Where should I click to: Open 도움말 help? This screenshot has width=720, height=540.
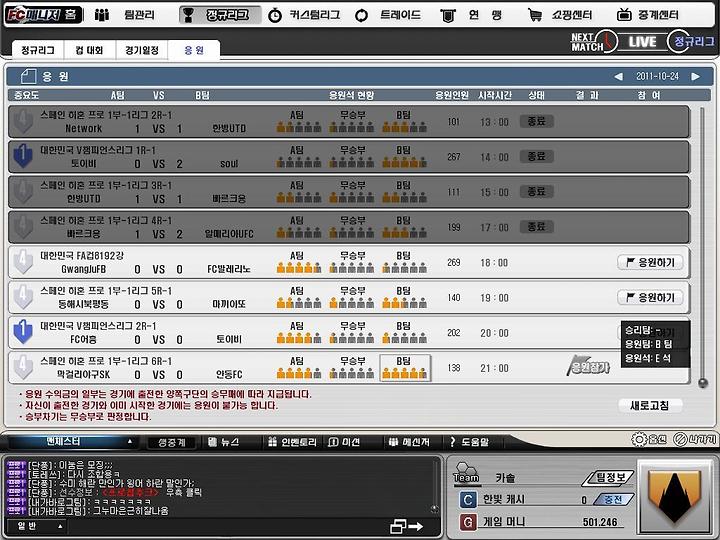point(469,442)
